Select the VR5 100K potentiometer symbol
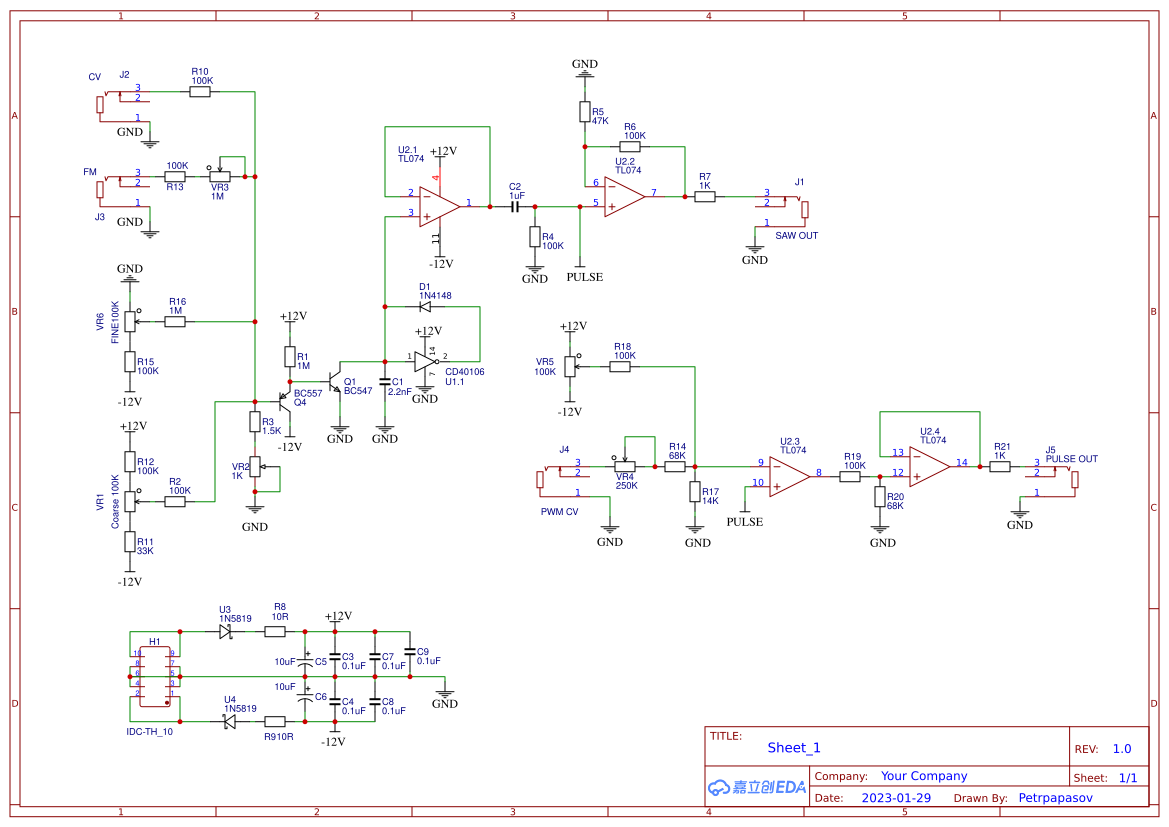 click(571, 366)
